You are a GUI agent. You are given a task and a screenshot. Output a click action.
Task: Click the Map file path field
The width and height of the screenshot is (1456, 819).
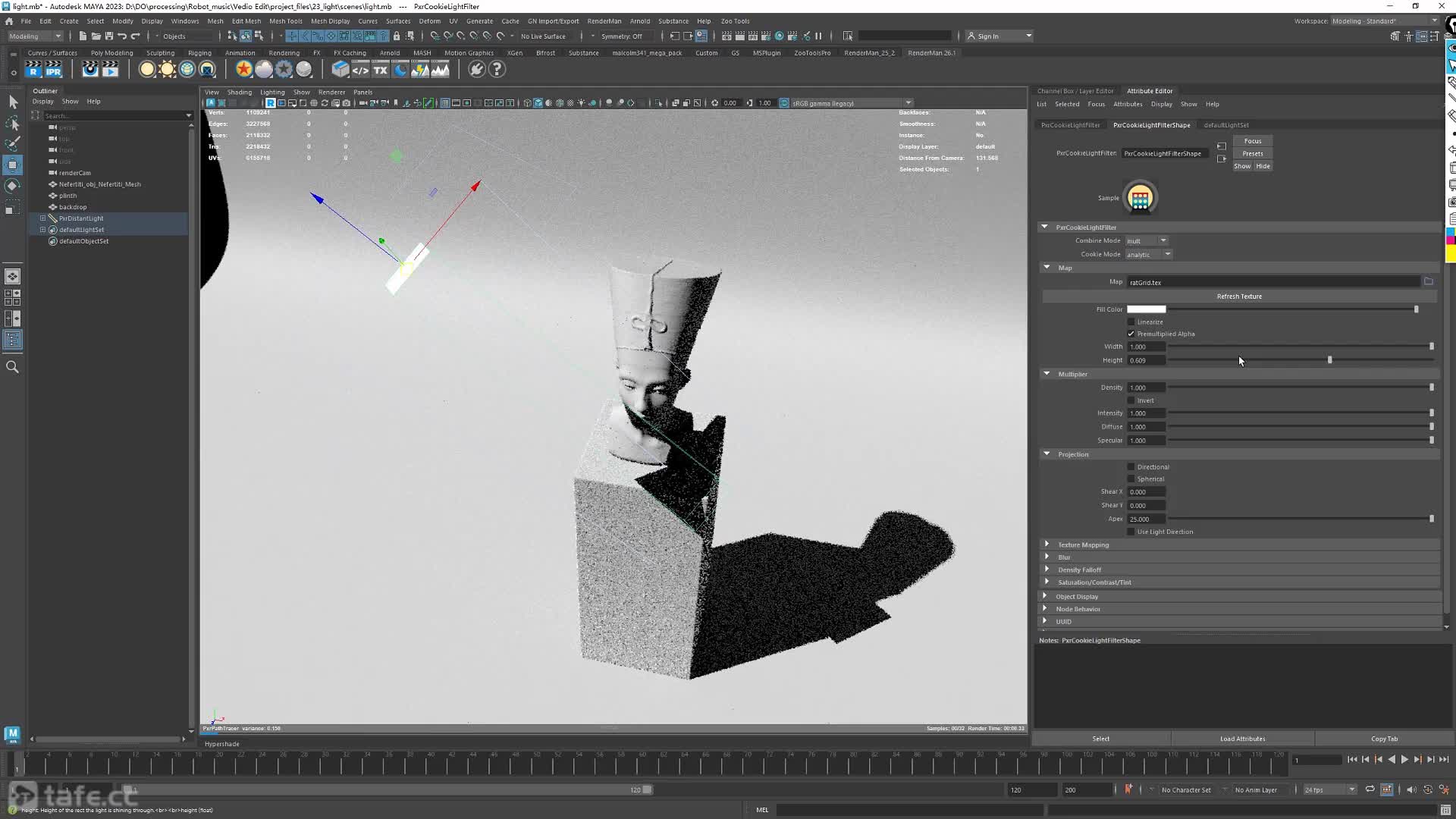coord(1273,282)
